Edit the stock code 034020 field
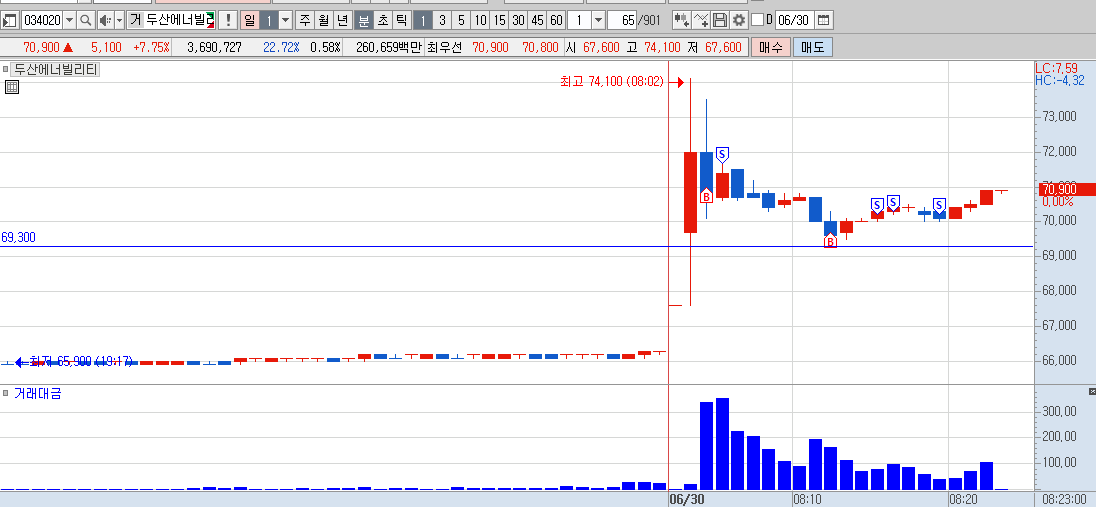The width and height of the screenshot is (1096, 507). point(42,20)
